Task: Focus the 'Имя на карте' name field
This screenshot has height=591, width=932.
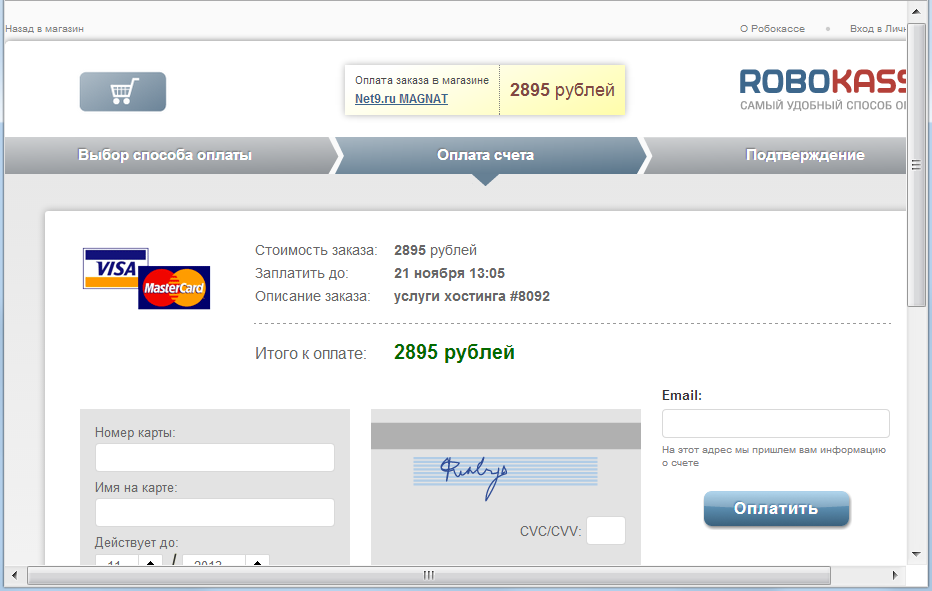Action: pos(215,513)
